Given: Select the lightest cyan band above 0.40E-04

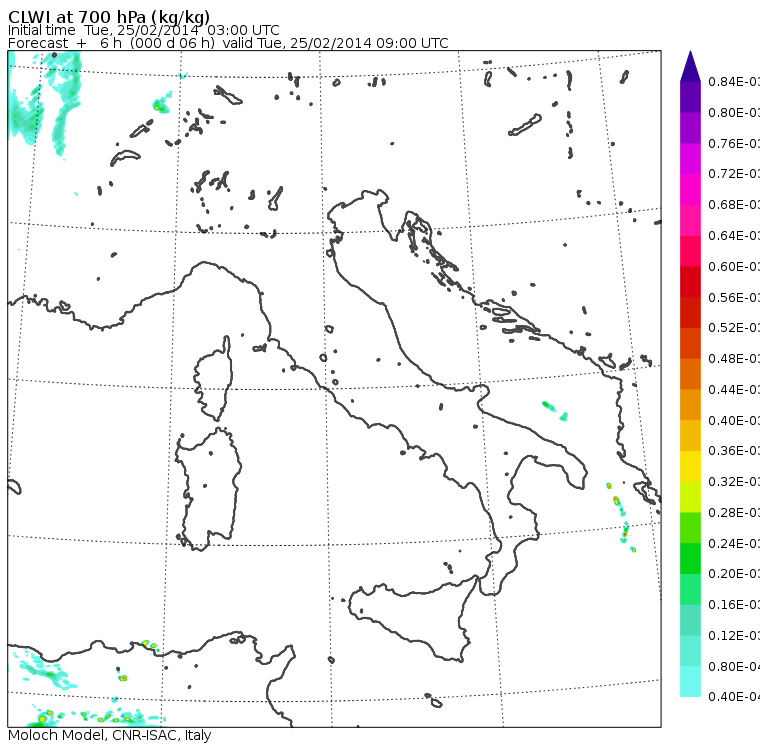Looking at the screenshot, I should (690, 682).
